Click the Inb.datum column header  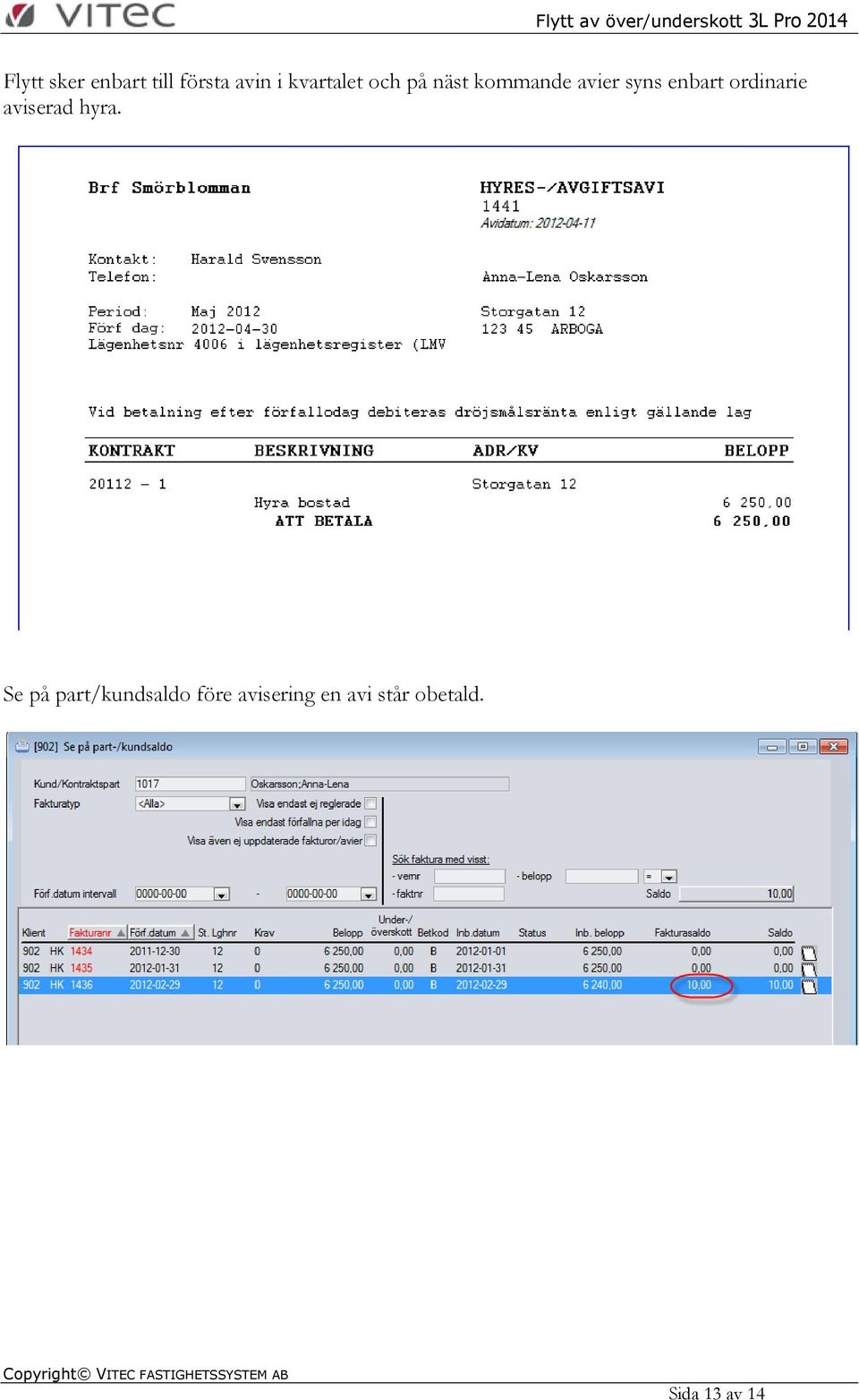[478, 933]
